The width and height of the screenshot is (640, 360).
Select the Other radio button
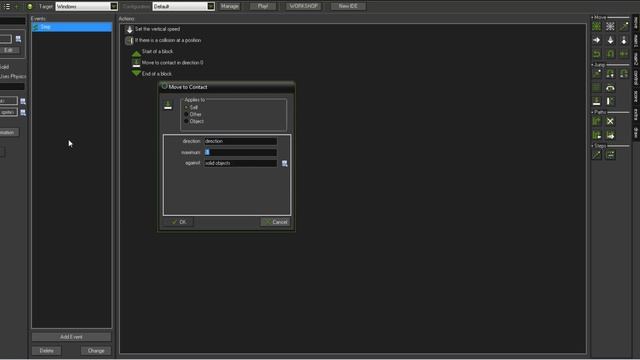click(186, 114)
